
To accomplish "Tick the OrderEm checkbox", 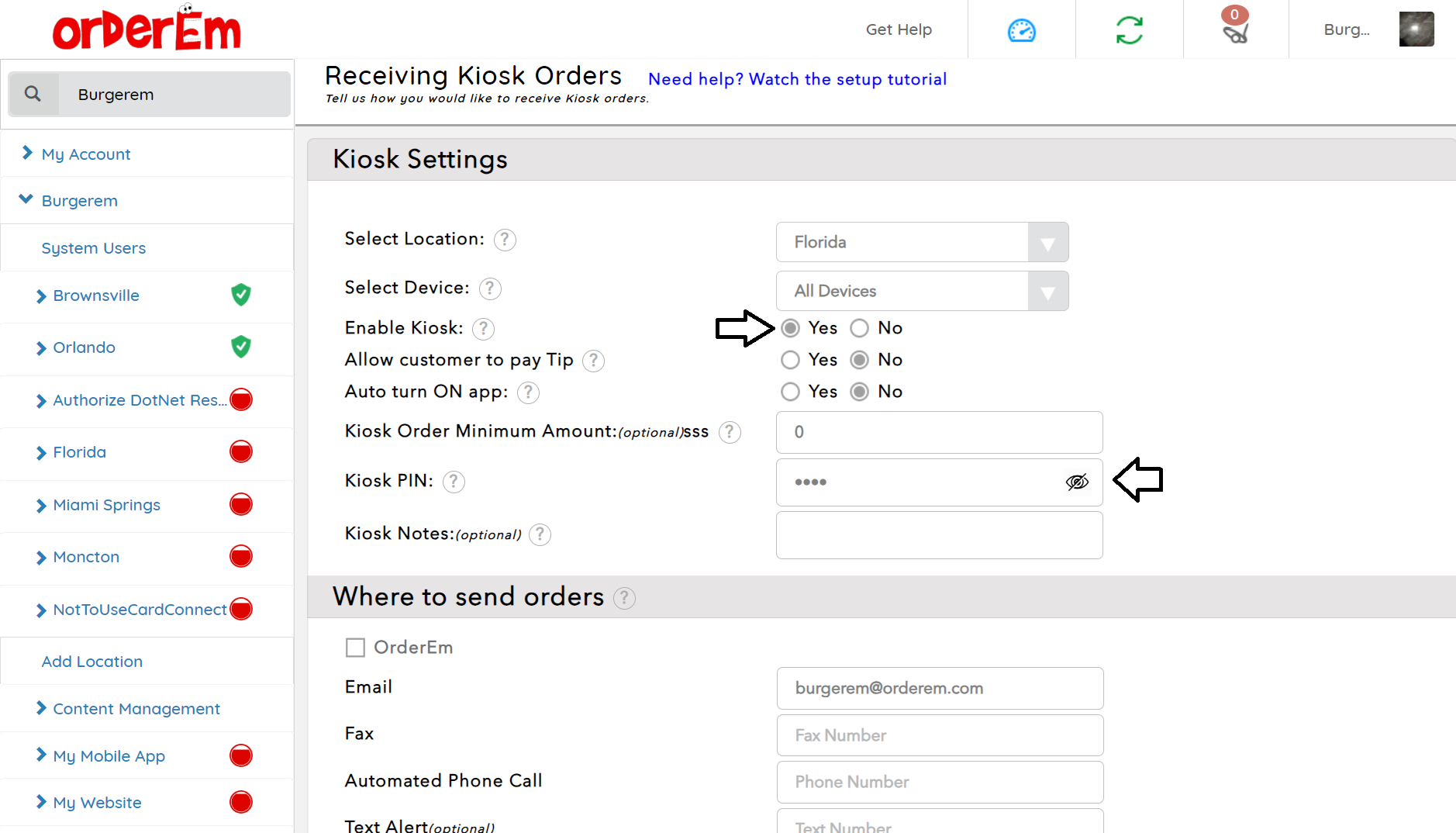I will tap(355, 648).
